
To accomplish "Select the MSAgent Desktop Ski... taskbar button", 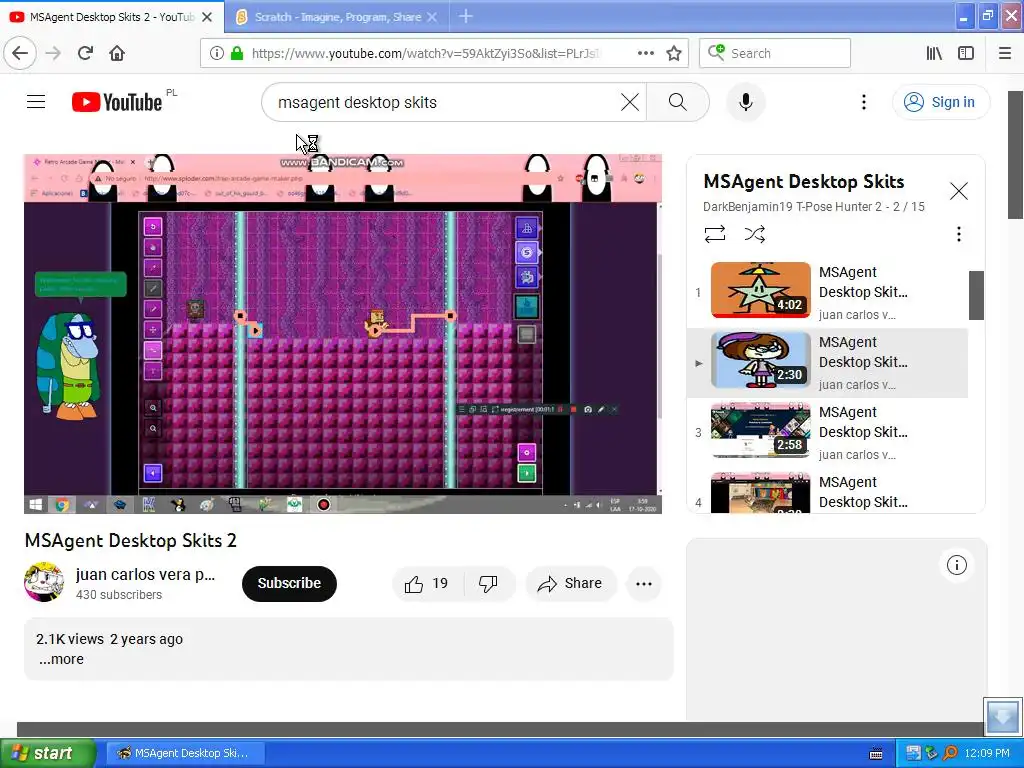I will [185, 753].
